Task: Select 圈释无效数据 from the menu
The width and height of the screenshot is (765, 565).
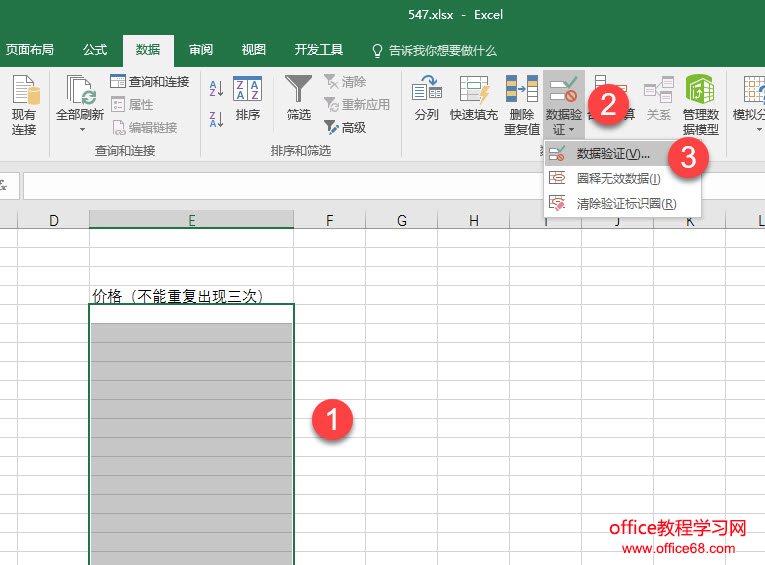Action: 618,179
